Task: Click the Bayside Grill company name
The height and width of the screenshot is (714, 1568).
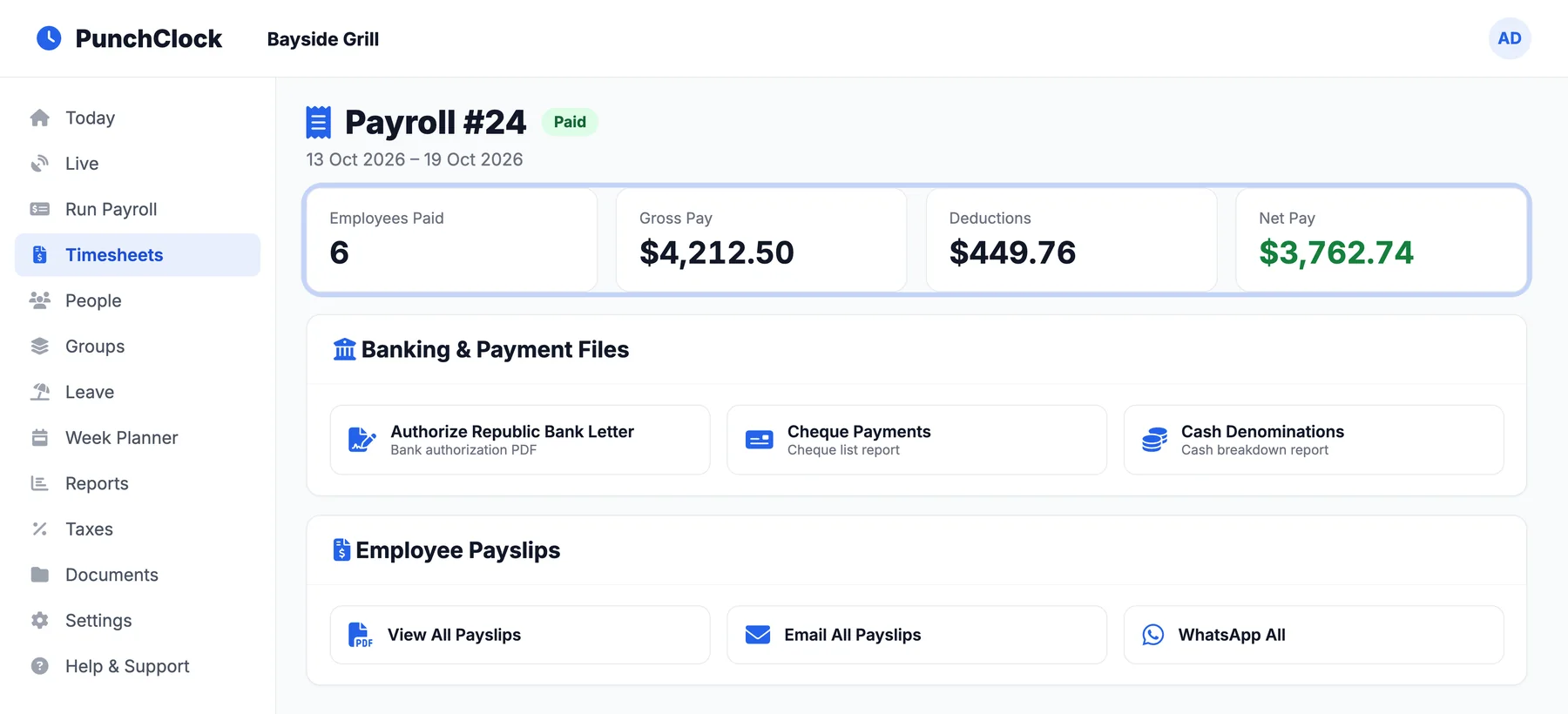Action: pyautogui.click(x=323, y=39)
